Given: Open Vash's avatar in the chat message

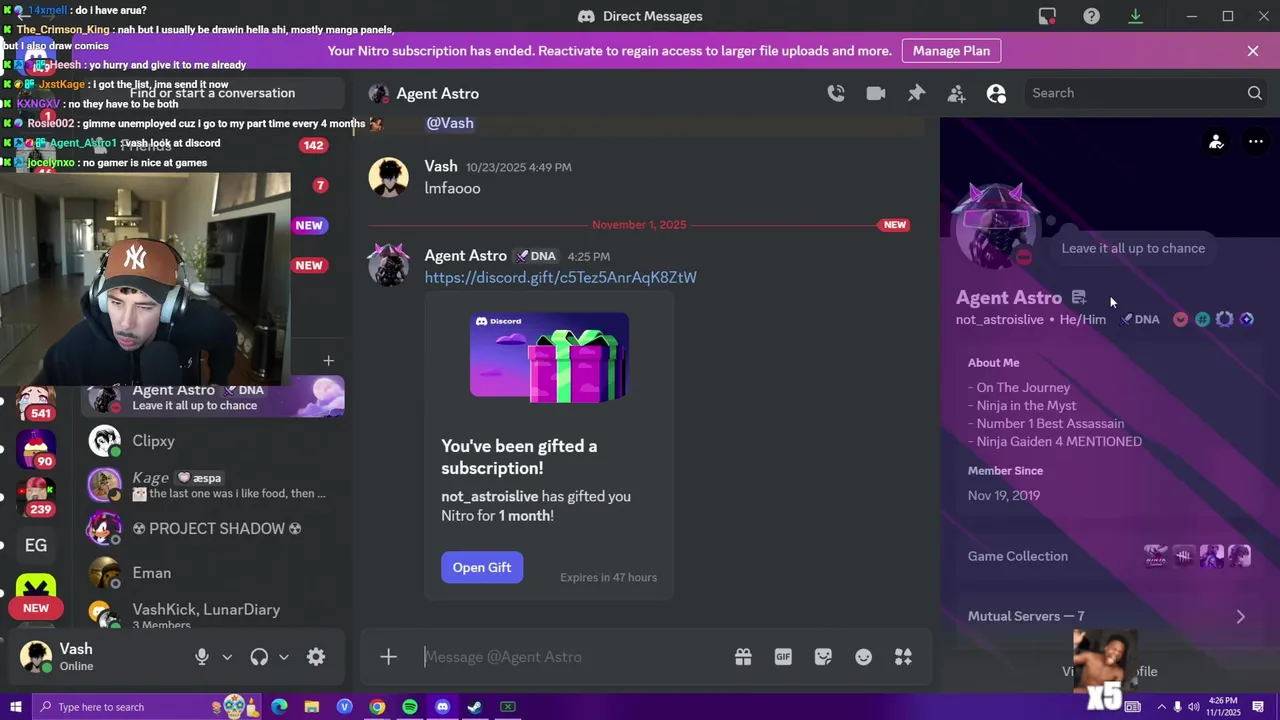Looking at the screenshot, I should click(388, 177).
